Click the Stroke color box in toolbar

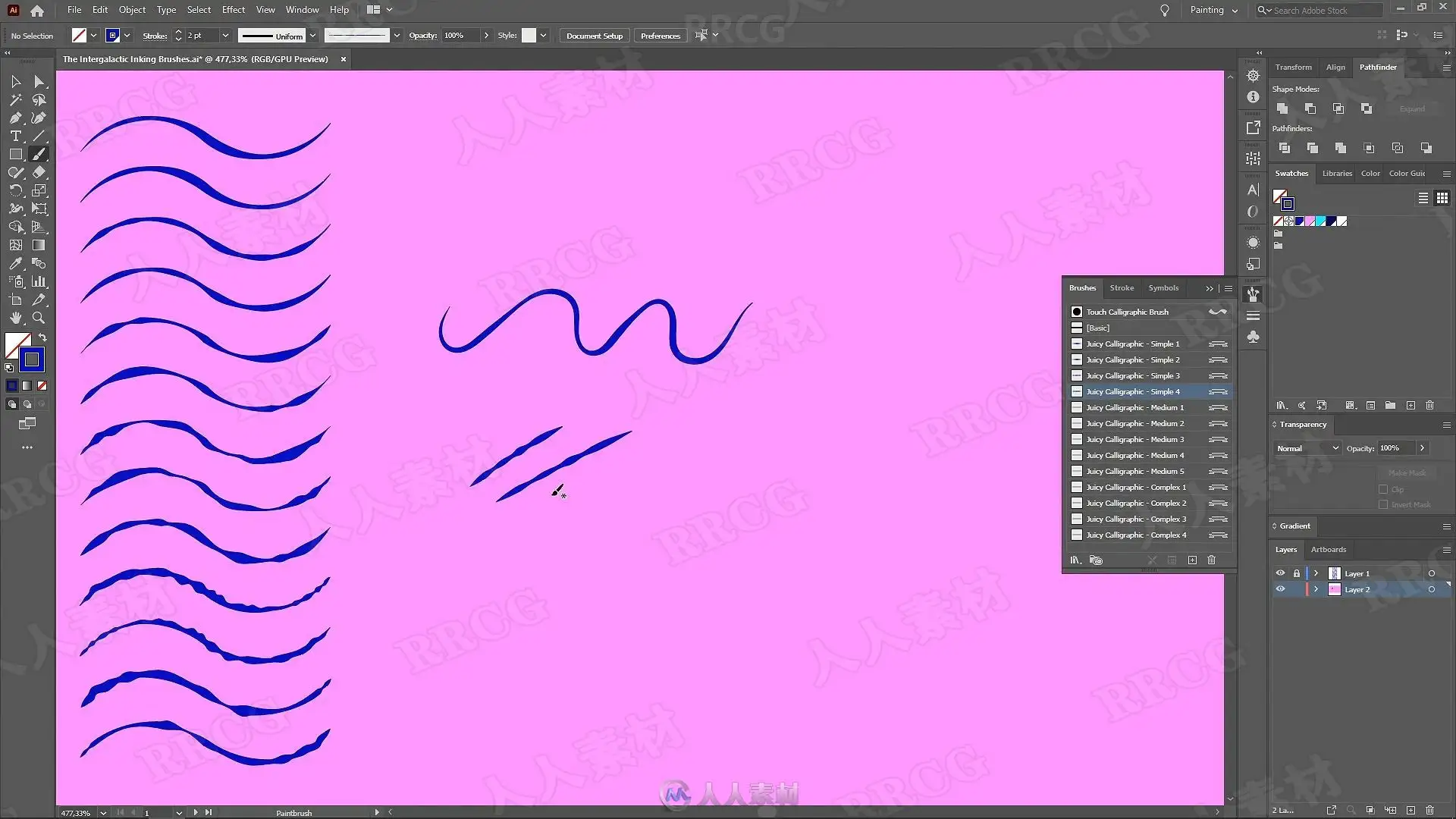(x=32, y=359)
